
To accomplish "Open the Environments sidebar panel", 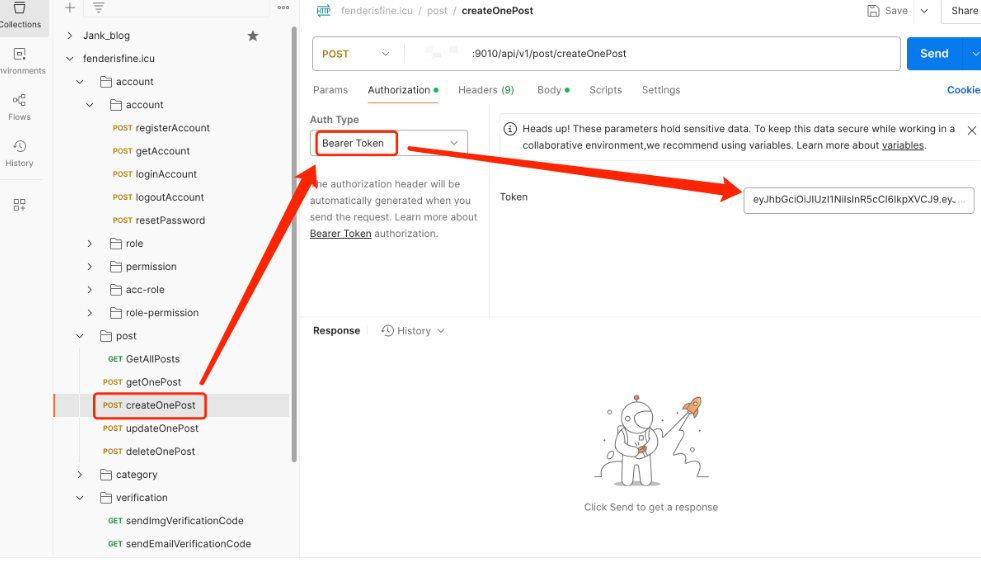I will pyautogui.click(x=20, y=60).
